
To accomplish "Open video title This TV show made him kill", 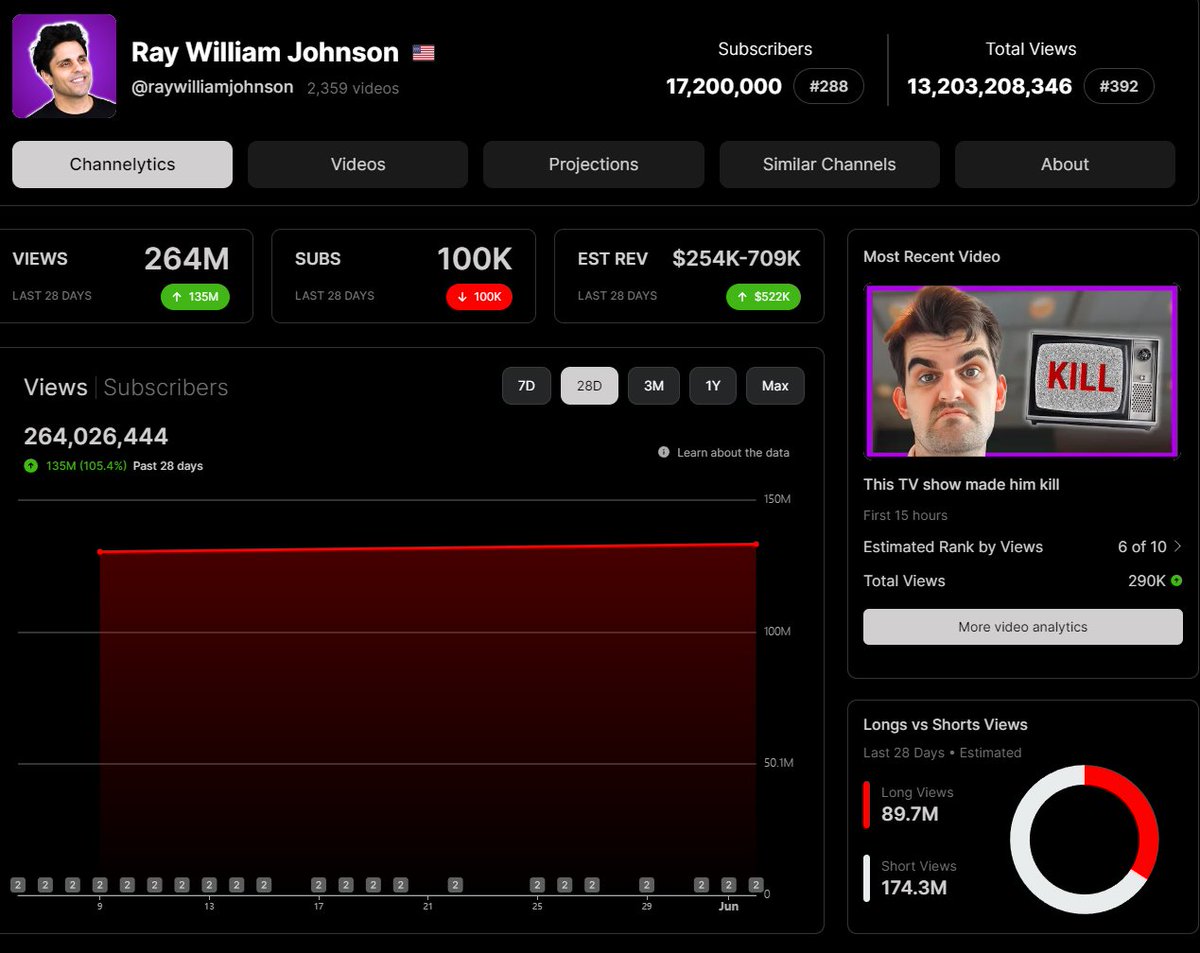I will [x=961, y=484].
